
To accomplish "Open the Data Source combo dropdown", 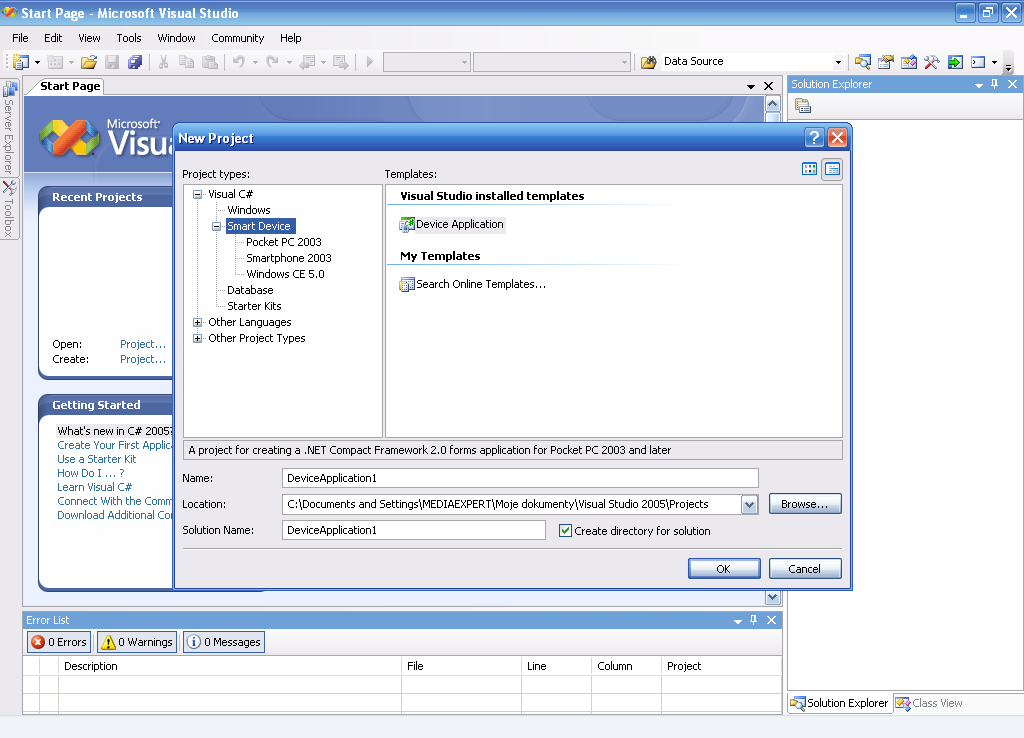I will point(838,62).
